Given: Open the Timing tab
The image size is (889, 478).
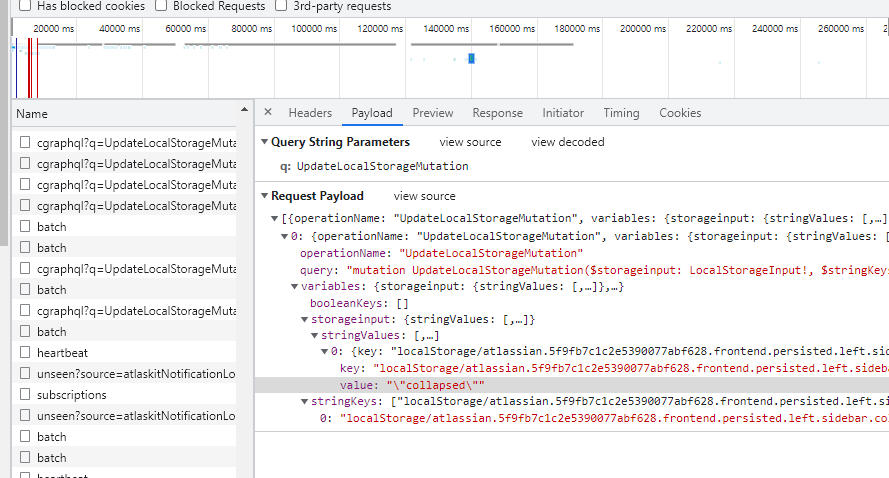Looking at the screenshot, I should 621,113.
